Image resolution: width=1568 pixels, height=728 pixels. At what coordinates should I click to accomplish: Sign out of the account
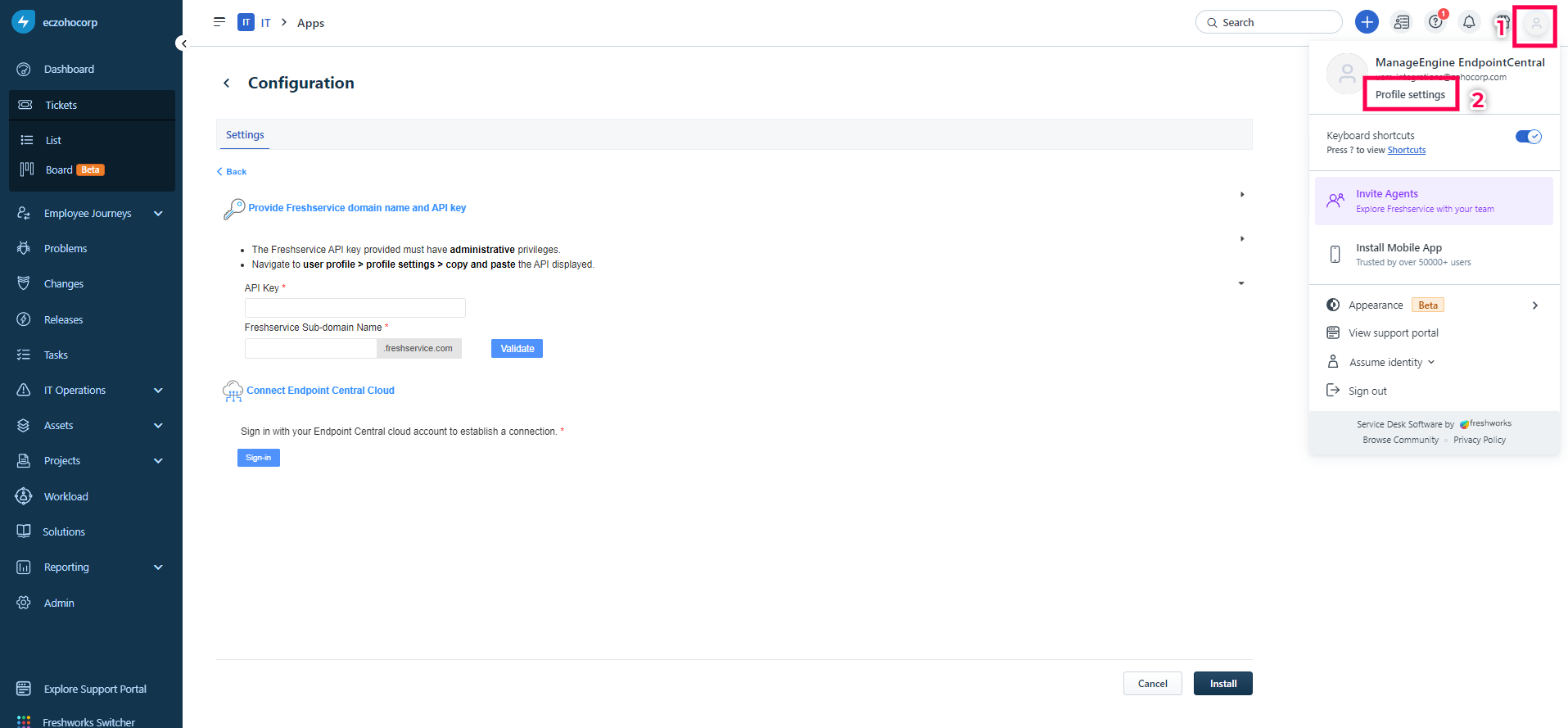pyautogui.click(x=1367, y=391)
